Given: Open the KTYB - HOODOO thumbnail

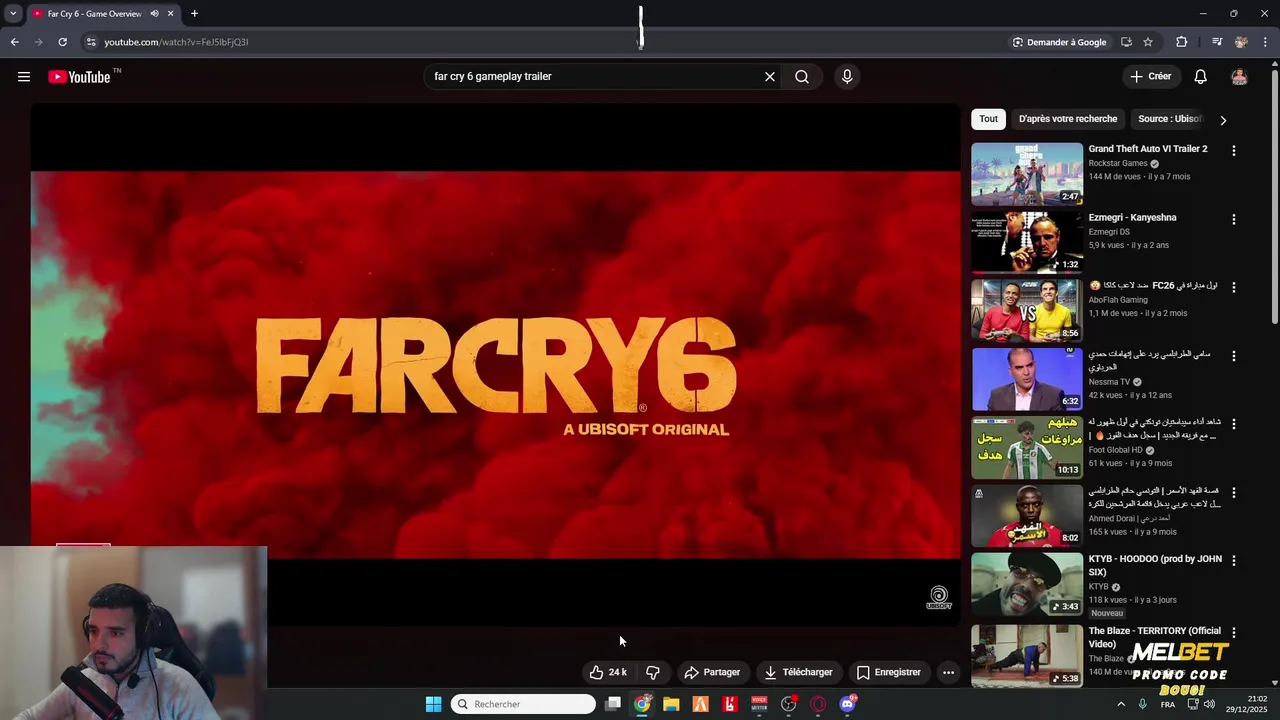Looking at the screenshot, I should [1027, 585].
